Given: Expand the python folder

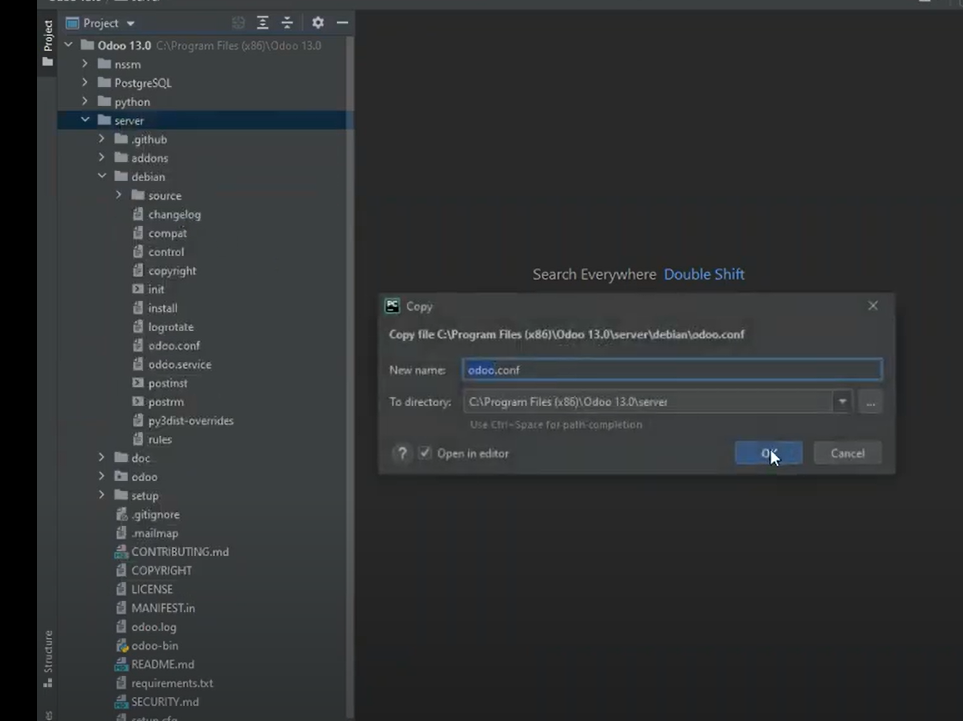Looking at the screenshot, I should tap(85, 101).
